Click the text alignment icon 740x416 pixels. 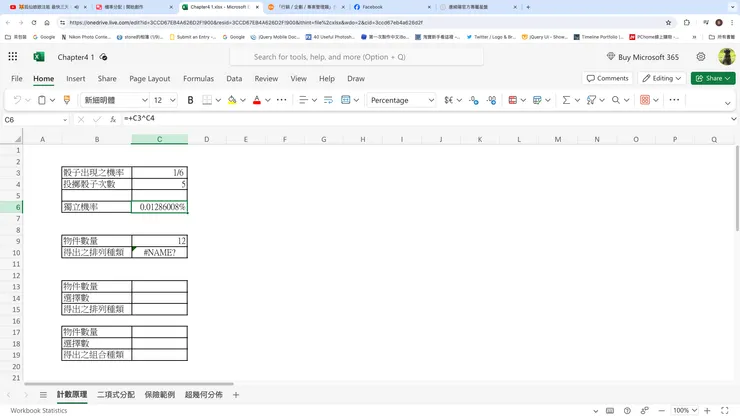click(x=303, y=100)
